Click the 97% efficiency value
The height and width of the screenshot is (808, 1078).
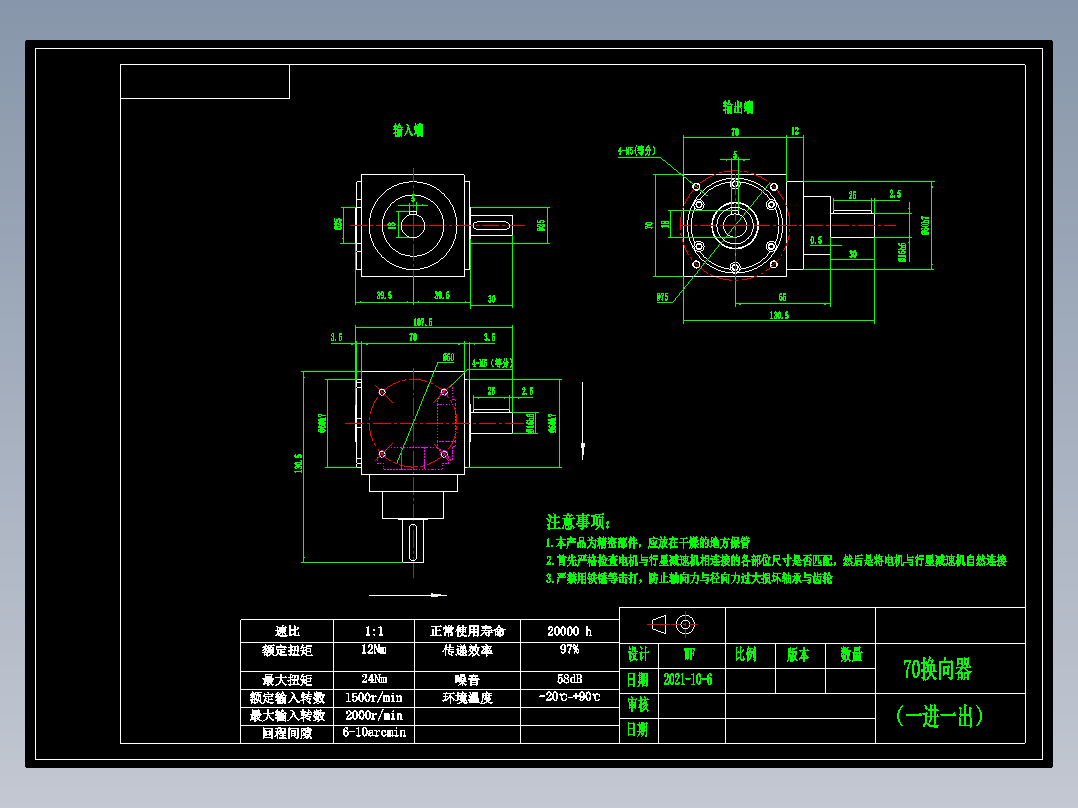pyautogui.click(x=569, y=649)
